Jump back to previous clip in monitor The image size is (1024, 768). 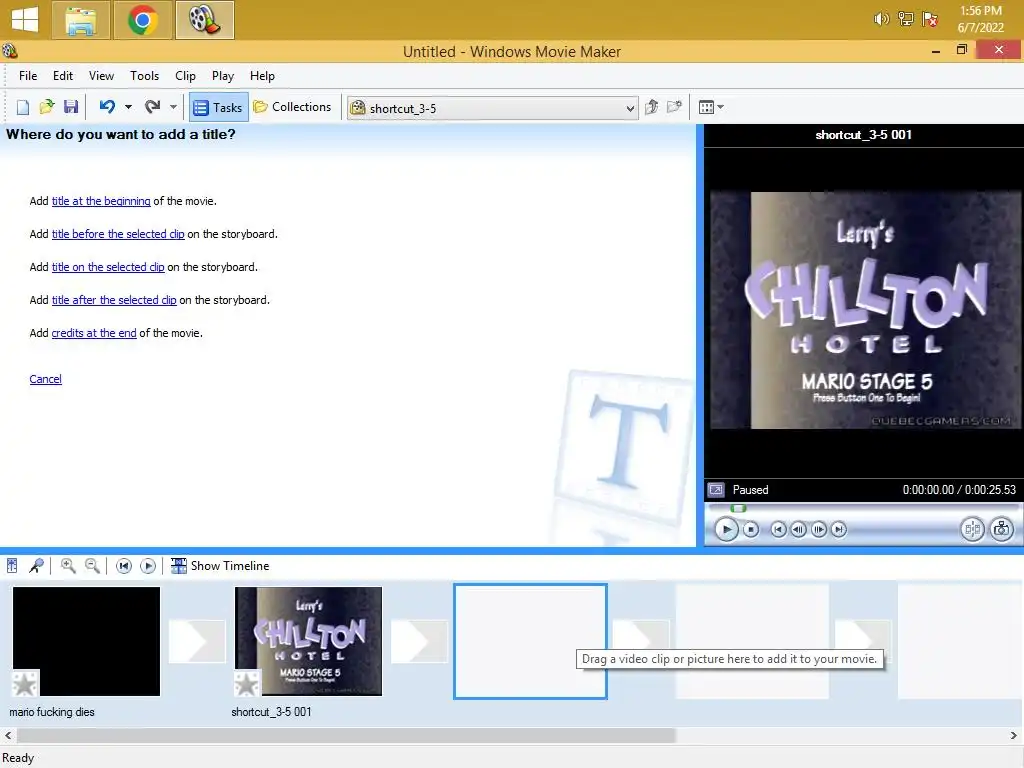coord(778,530)
